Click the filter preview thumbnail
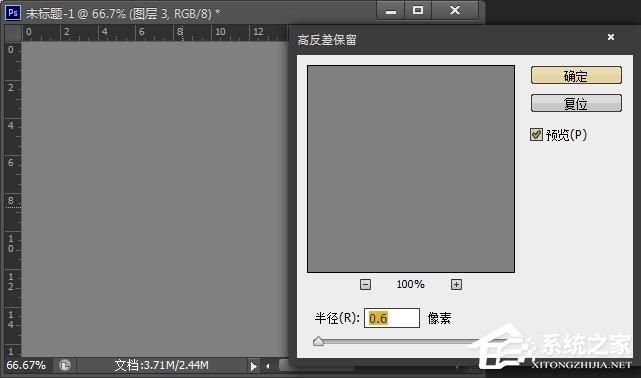This screenshot has width=641, height=378. (411, 169)
